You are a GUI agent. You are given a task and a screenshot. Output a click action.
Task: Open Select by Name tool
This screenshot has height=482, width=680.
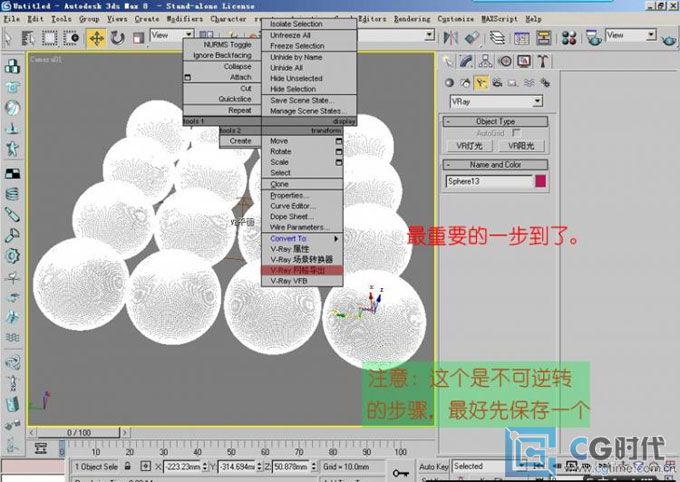coord(28,38)
